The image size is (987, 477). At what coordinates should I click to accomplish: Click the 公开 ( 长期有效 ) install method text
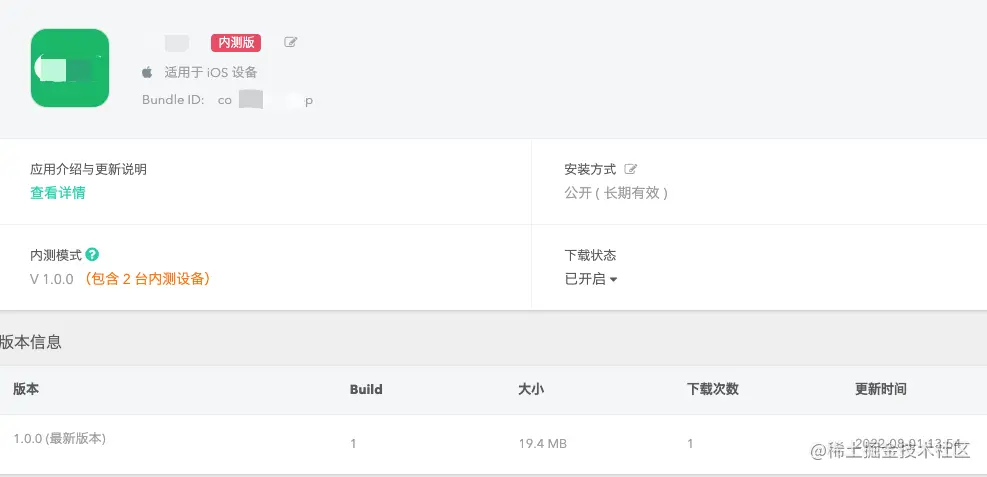pos(615,193)
